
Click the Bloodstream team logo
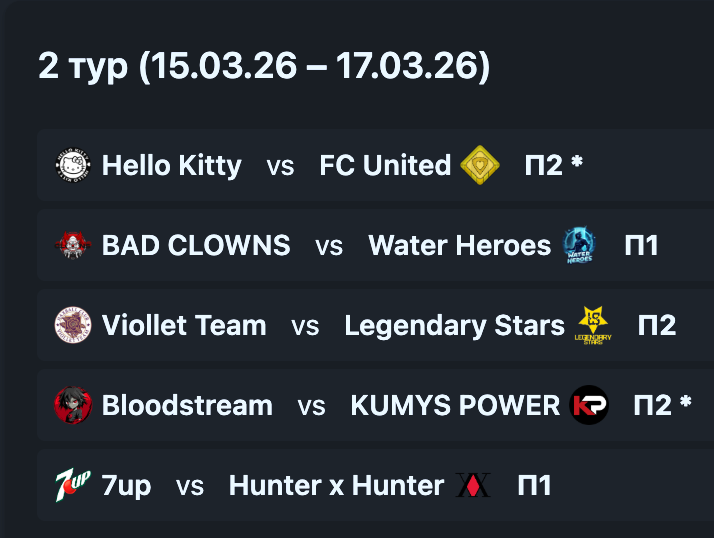73,405
